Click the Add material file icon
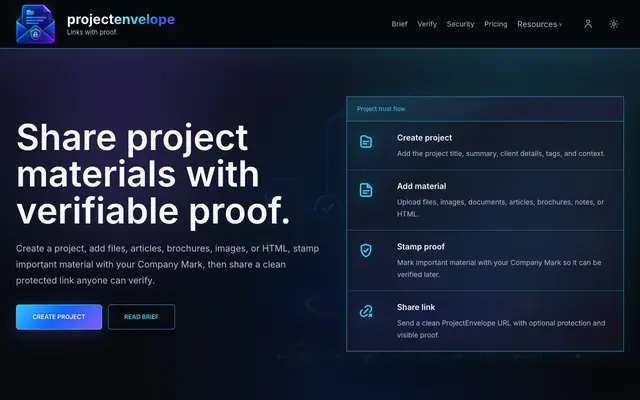 (x=366, y=190)
